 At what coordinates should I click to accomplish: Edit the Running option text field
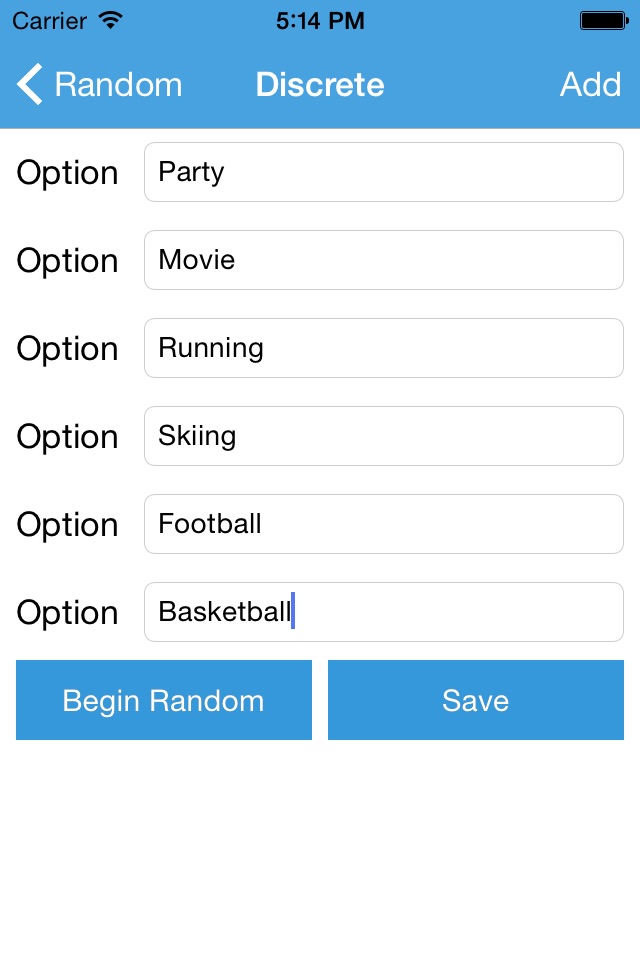click(x=384, y=348)
